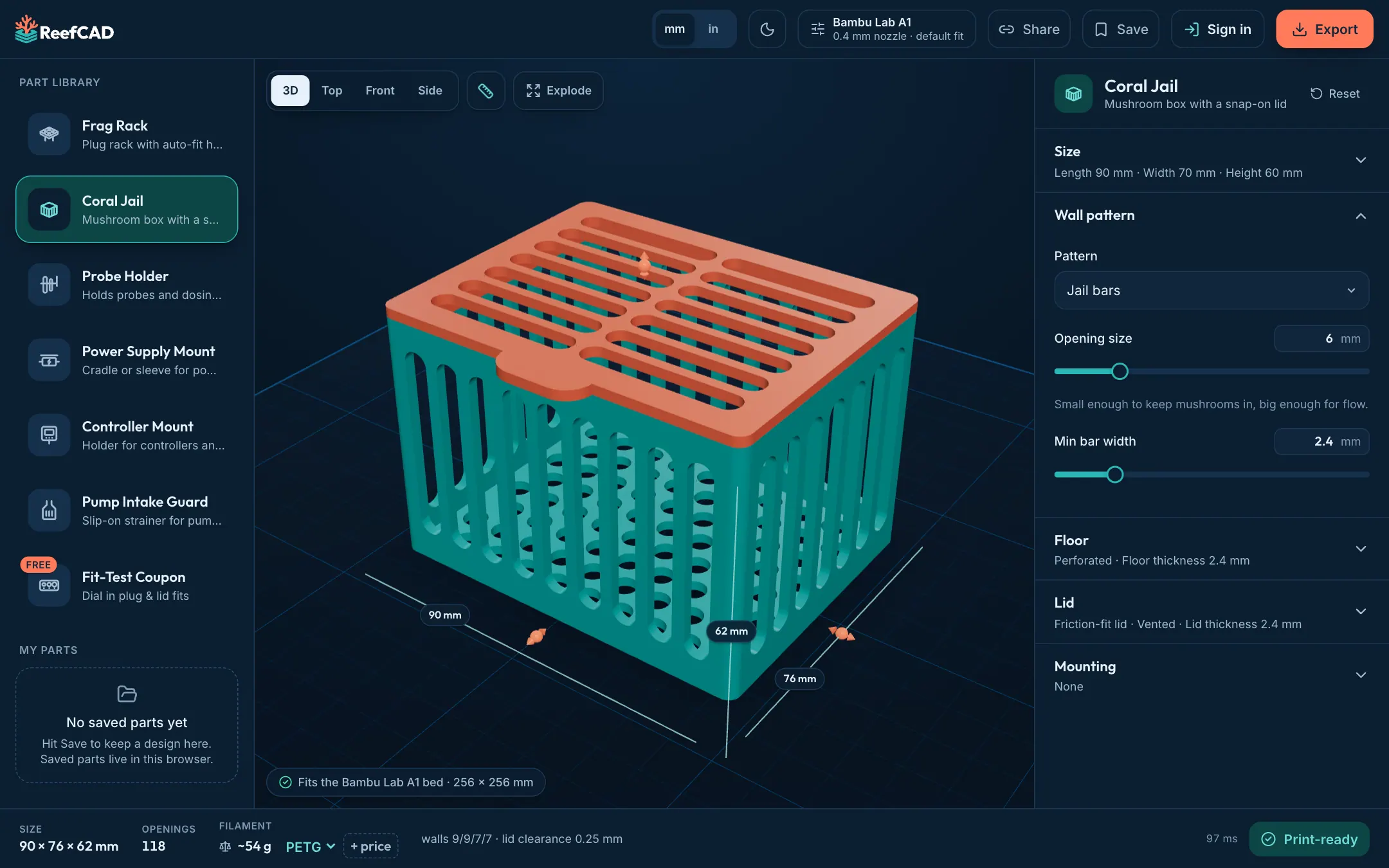Open the PETG filament dropdown
The image size is (1389, 868).
tap(311, 846)
